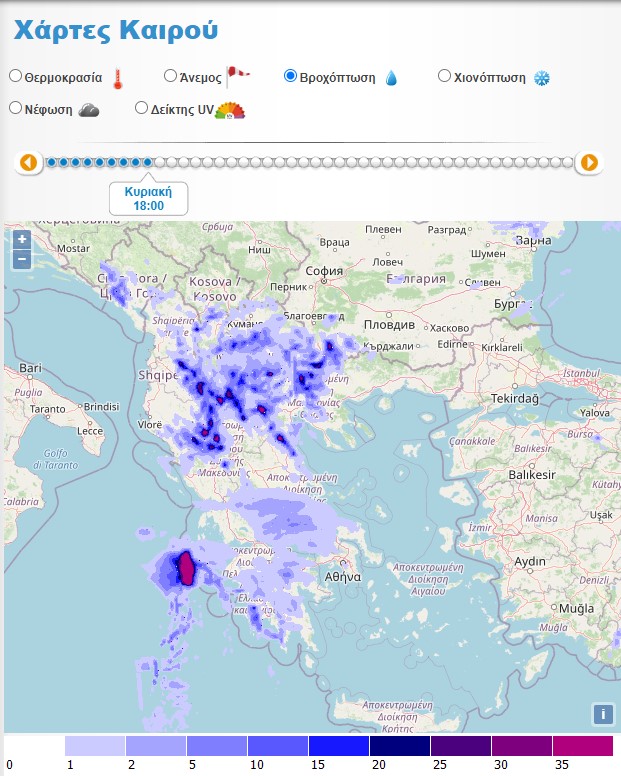
Task: Click the thermometer icon
Action: pyautogui.click(x=118, y=79)
